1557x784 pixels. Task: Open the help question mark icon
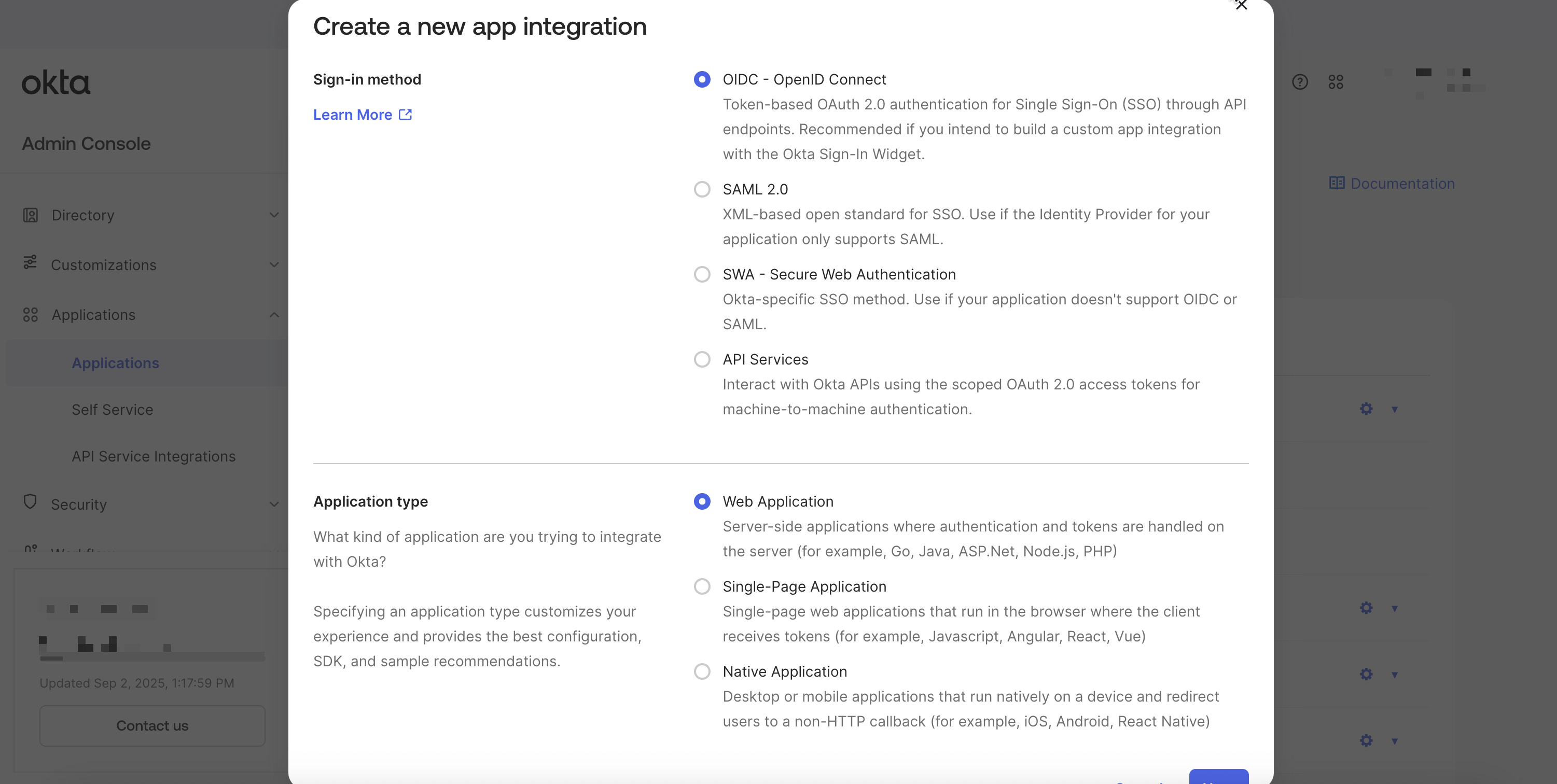coord(1300,82)
